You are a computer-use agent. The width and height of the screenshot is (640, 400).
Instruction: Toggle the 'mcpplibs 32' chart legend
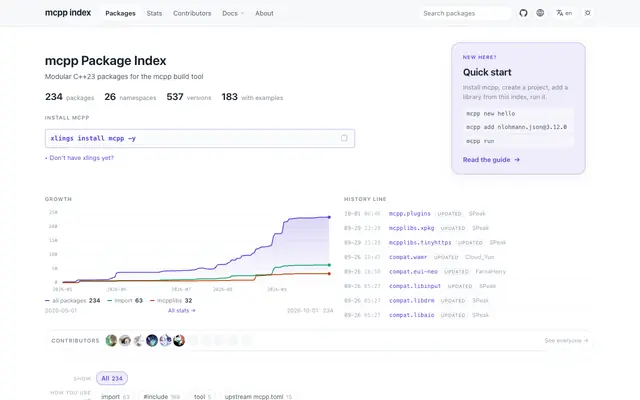pos(171,300)
